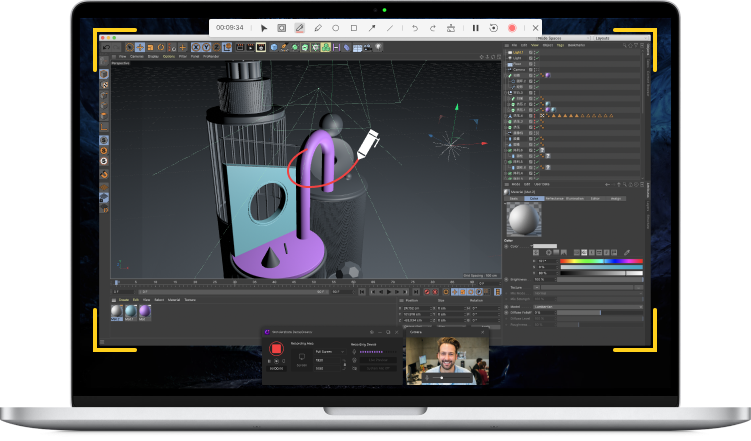Viewport: 751px width, 441px height.
Task: Add a cube primitive object
Action: (274, 47)
